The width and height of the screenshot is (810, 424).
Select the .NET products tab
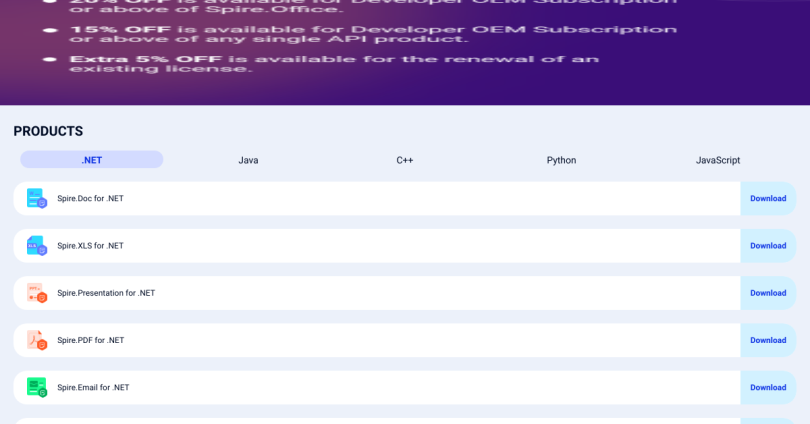92,160
